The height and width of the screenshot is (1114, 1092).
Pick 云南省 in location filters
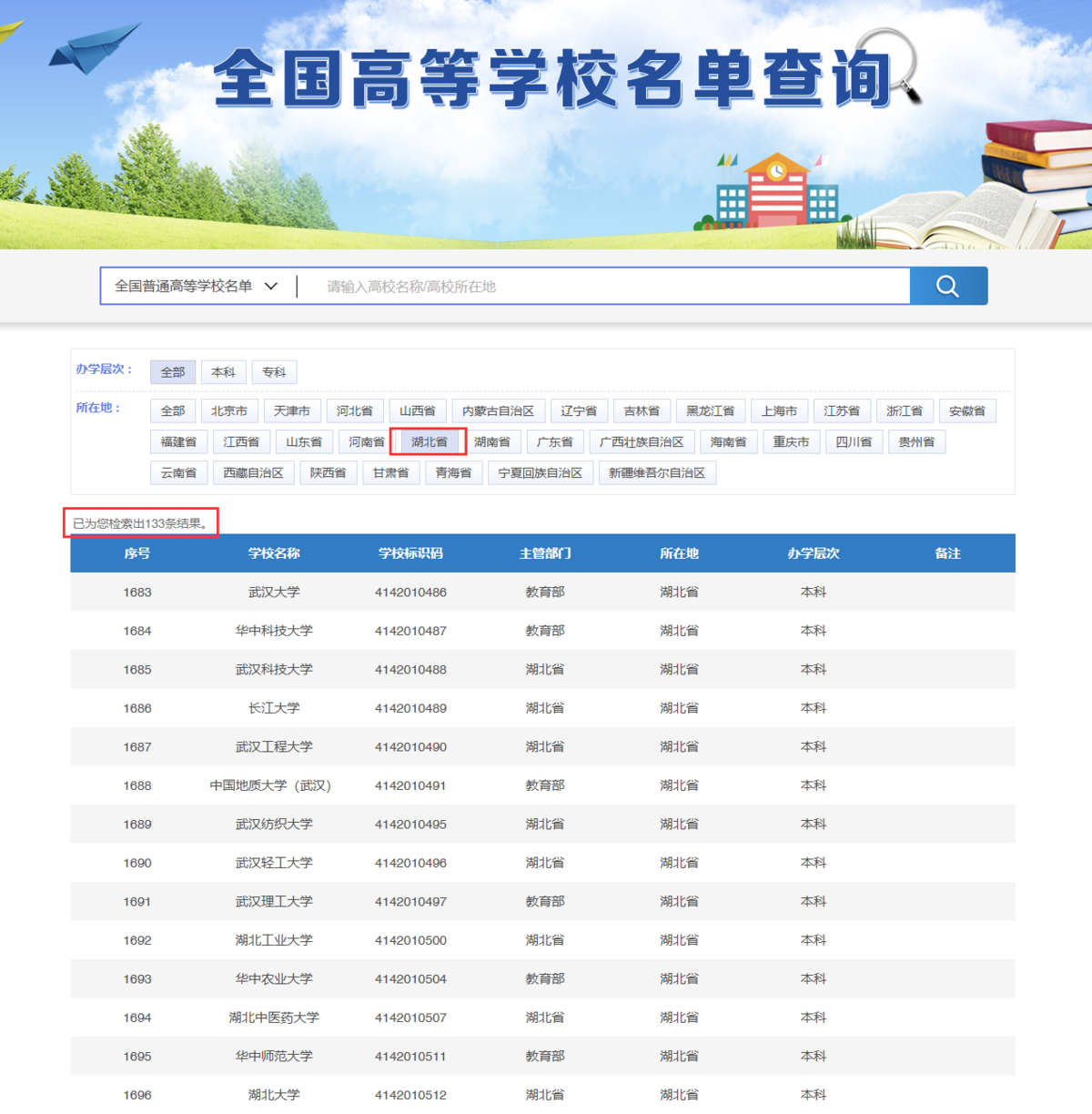click(178, 473)
